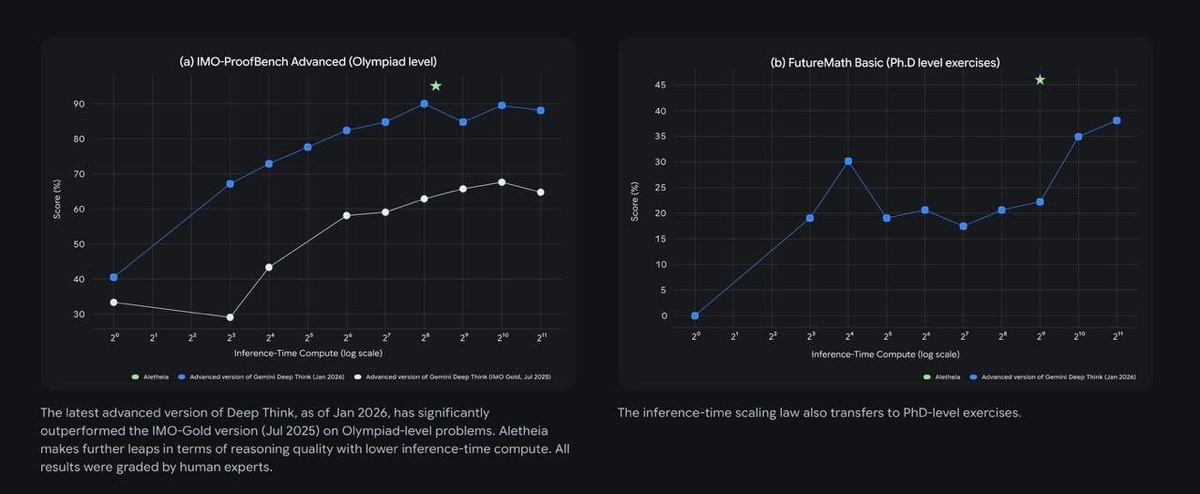
Task: Click the "Inference-Time Compute" axis label under the left chart
Action: coord(308,353)
